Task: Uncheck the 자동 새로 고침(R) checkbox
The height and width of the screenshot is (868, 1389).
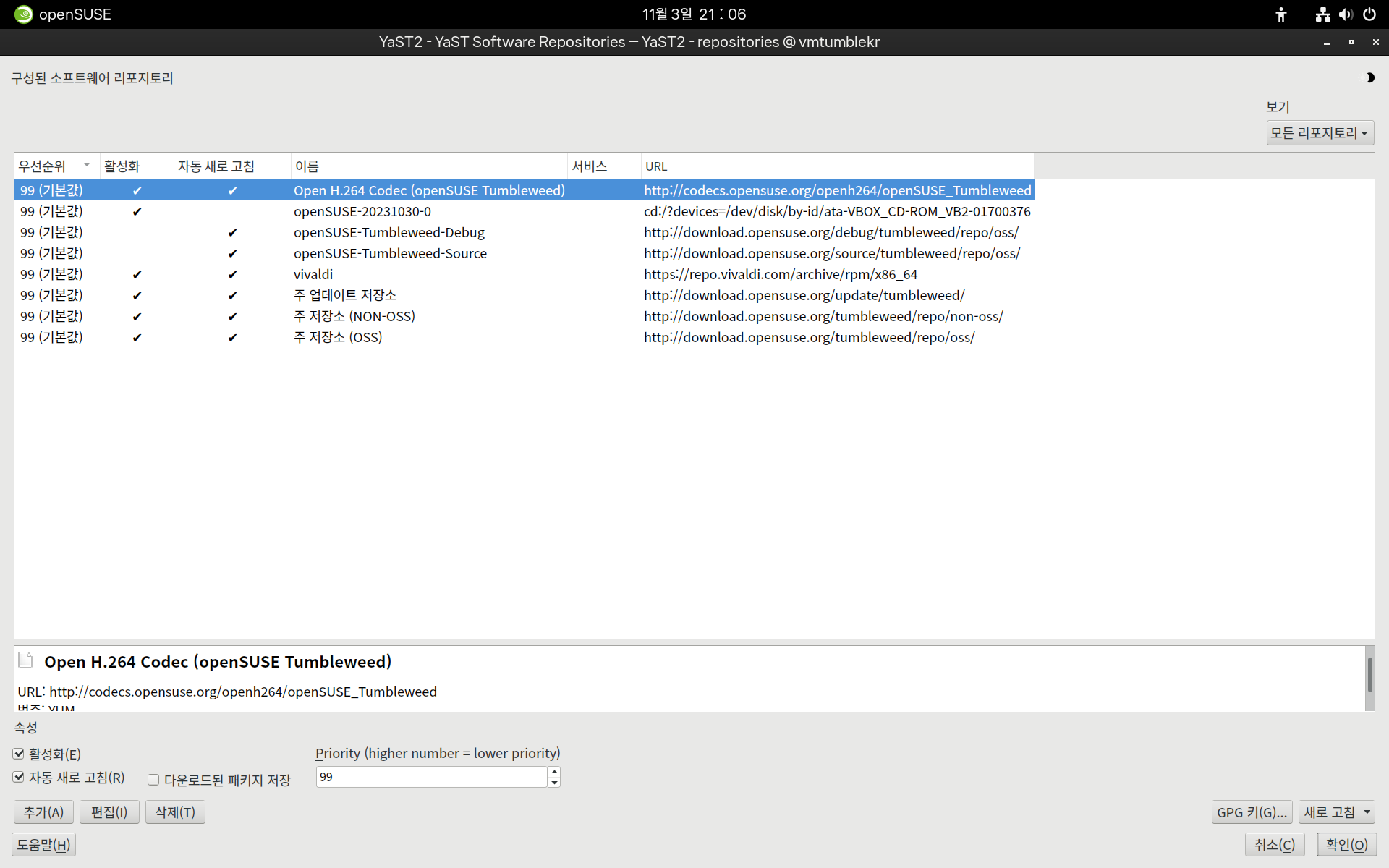Action: pos(19,777)
